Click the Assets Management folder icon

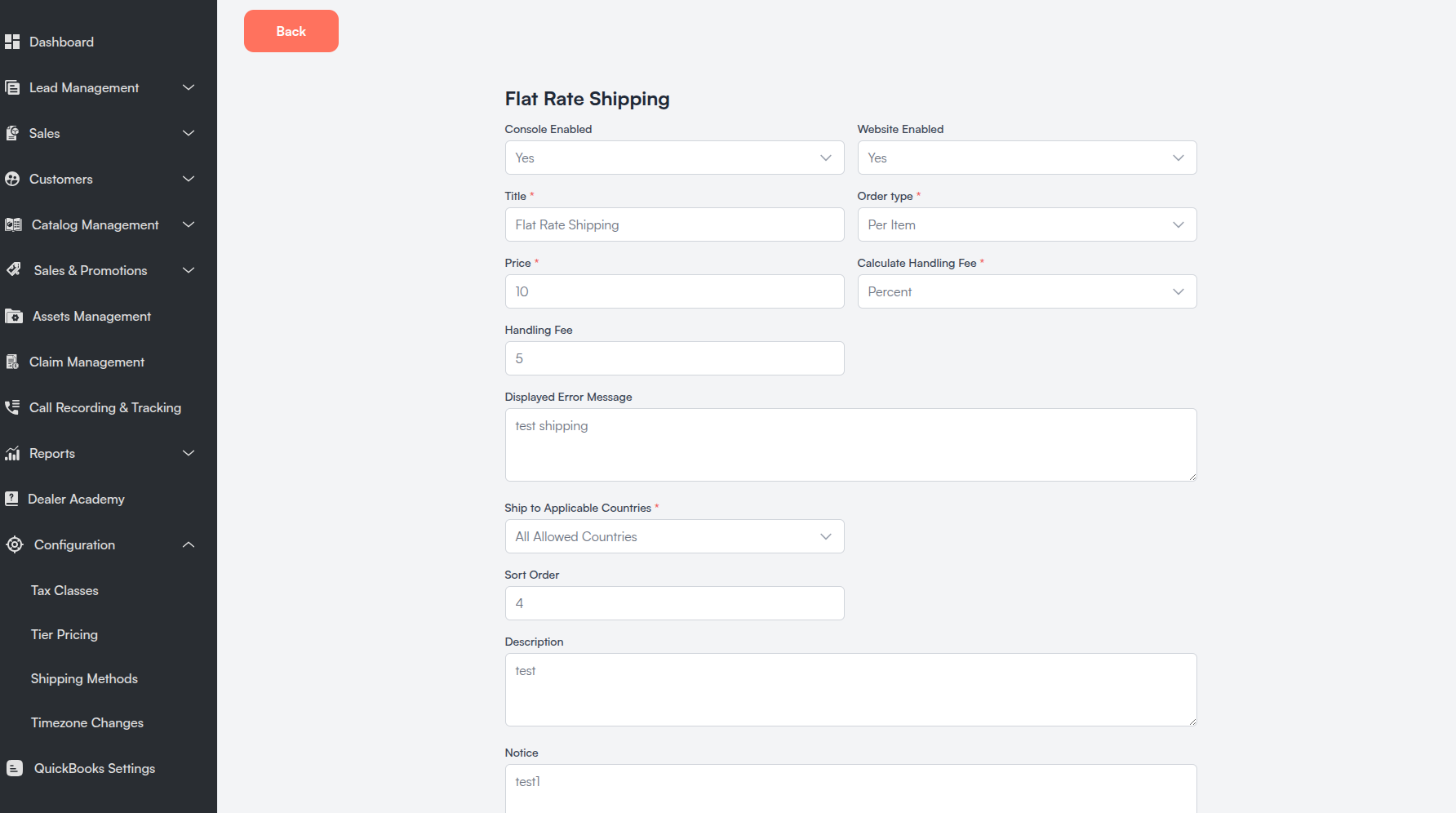pyautogui.click(x=14, y=316)
